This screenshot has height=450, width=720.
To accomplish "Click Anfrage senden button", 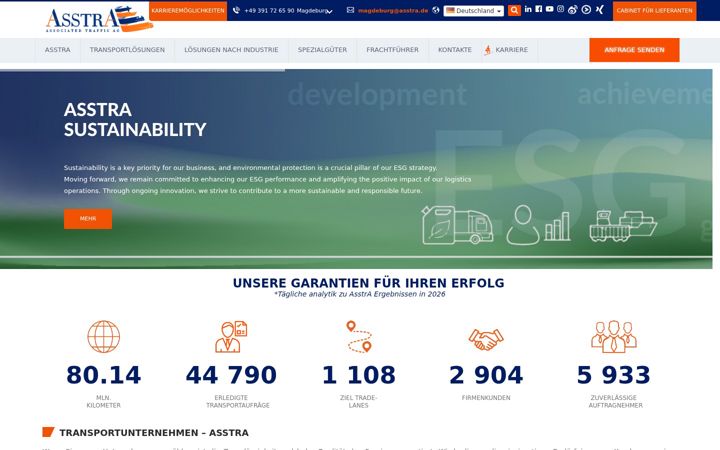I will pyautogui.click(x=634, y=50).
